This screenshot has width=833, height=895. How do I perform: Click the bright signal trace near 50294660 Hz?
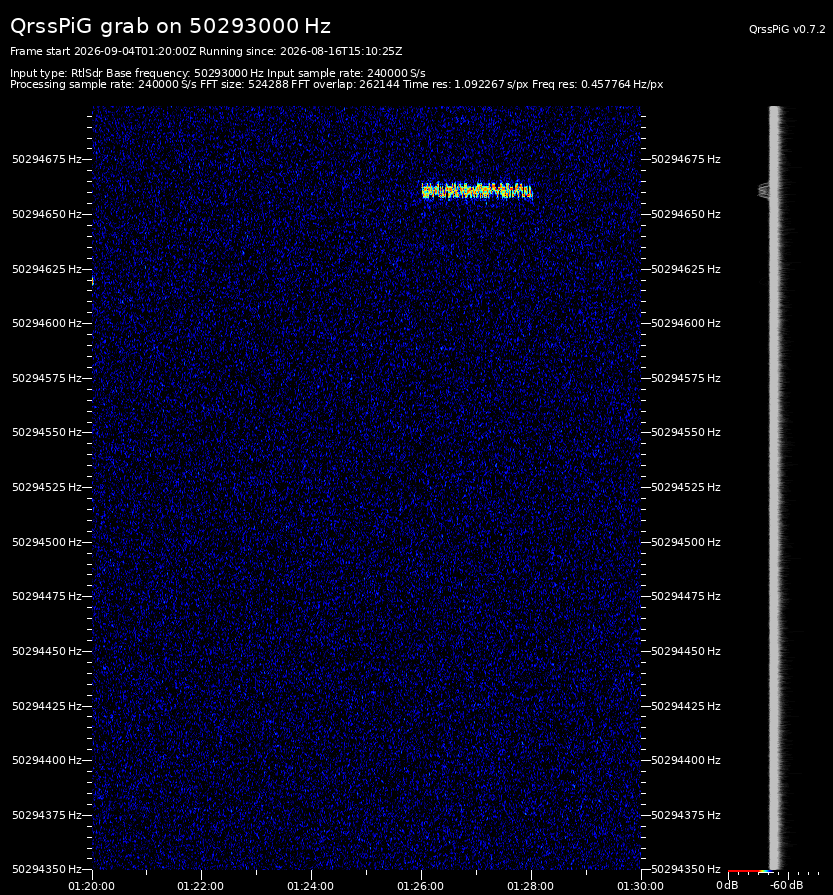click(477, 191)
